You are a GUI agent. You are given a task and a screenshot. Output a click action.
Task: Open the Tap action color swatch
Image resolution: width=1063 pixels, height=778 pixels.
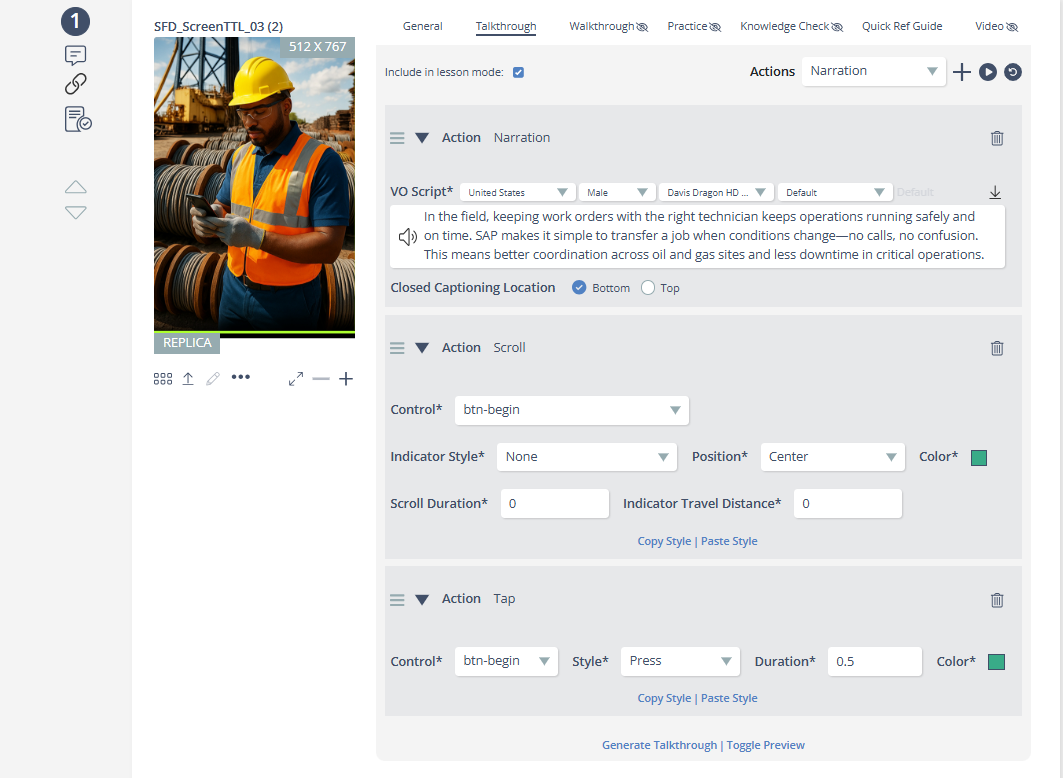point(996,662)
